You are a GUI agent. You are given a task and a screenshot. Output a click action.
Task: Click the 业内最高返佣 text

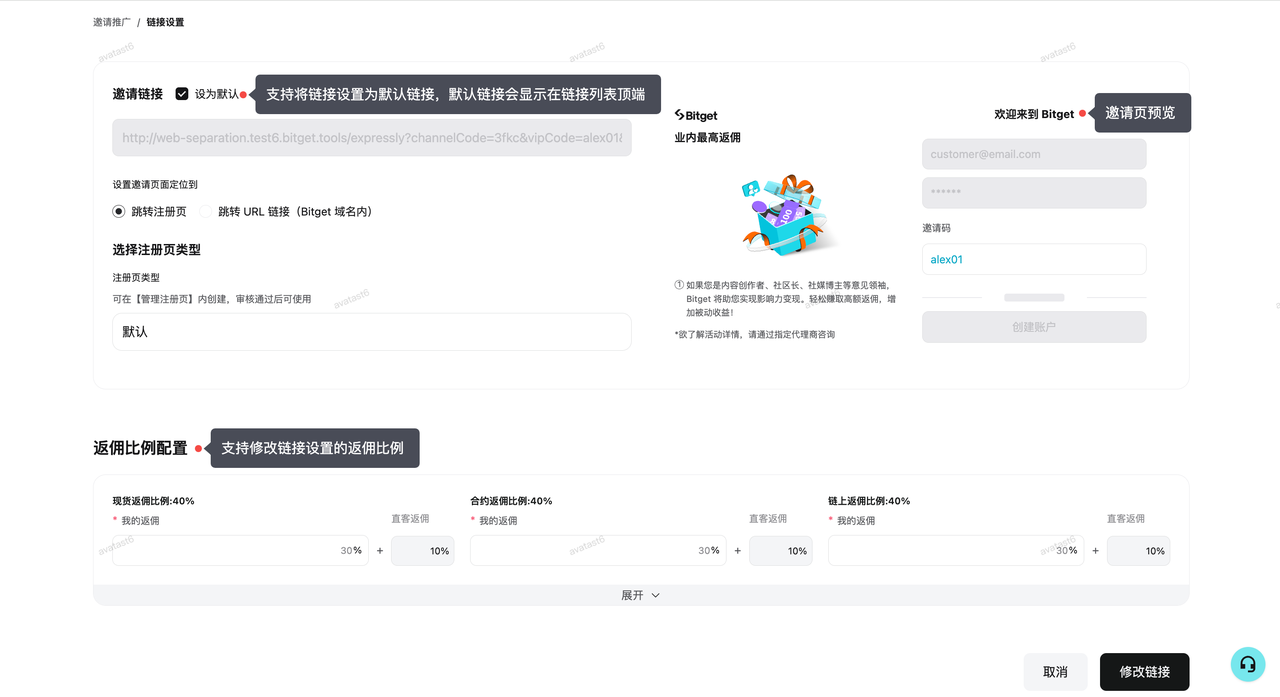click(707, 138)
